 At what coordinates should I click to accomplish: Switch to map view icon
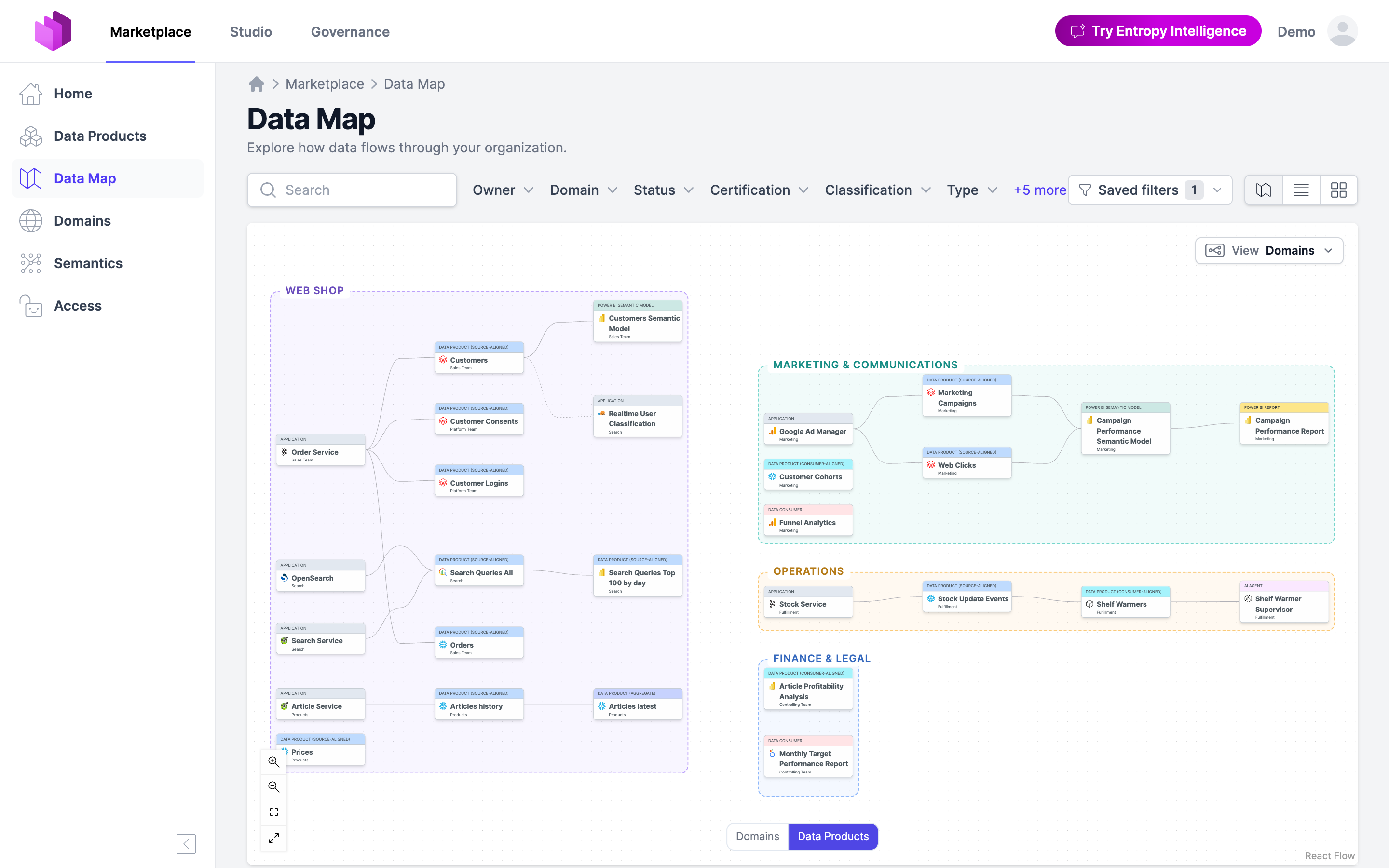pyautogui.click(x=1263, y=190)
